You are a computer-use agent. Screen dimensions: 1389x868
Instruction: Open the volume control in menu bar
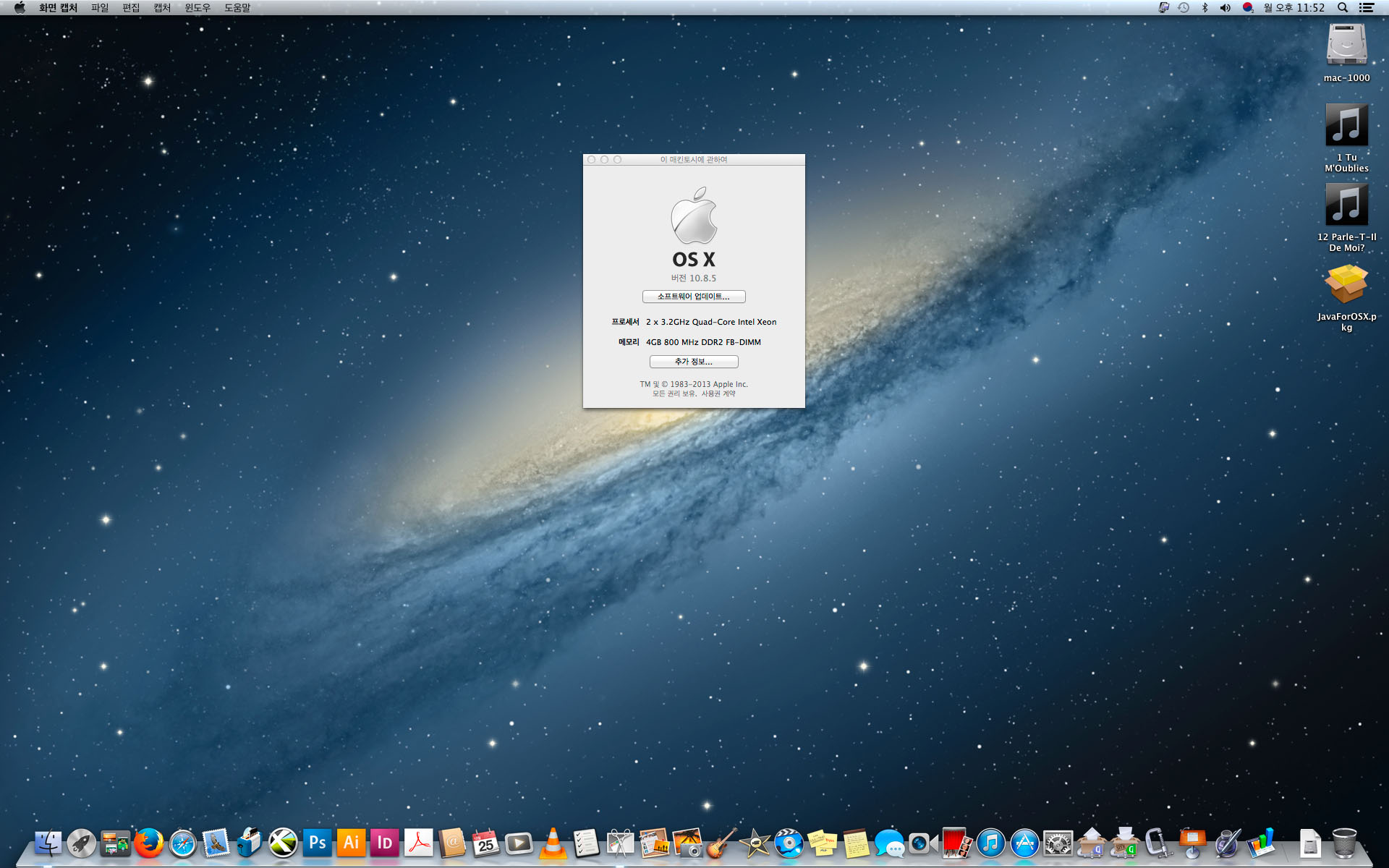1225,7
